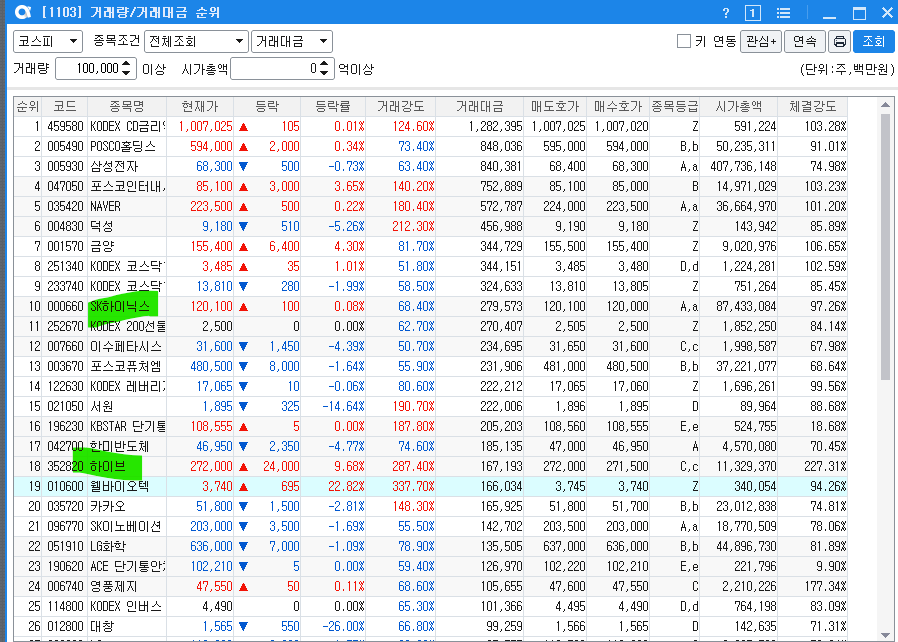The width and height of the screenshot is (898, 642).
Task: Sort by the 매수호가 column header
Action: tap(618, 107)
